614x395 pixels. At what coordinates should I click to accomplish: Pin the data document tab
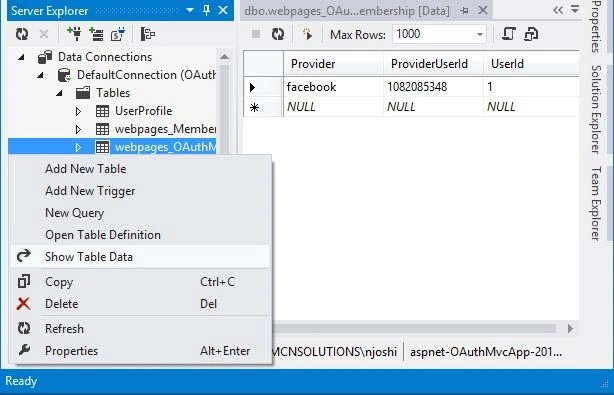(465, 11)
